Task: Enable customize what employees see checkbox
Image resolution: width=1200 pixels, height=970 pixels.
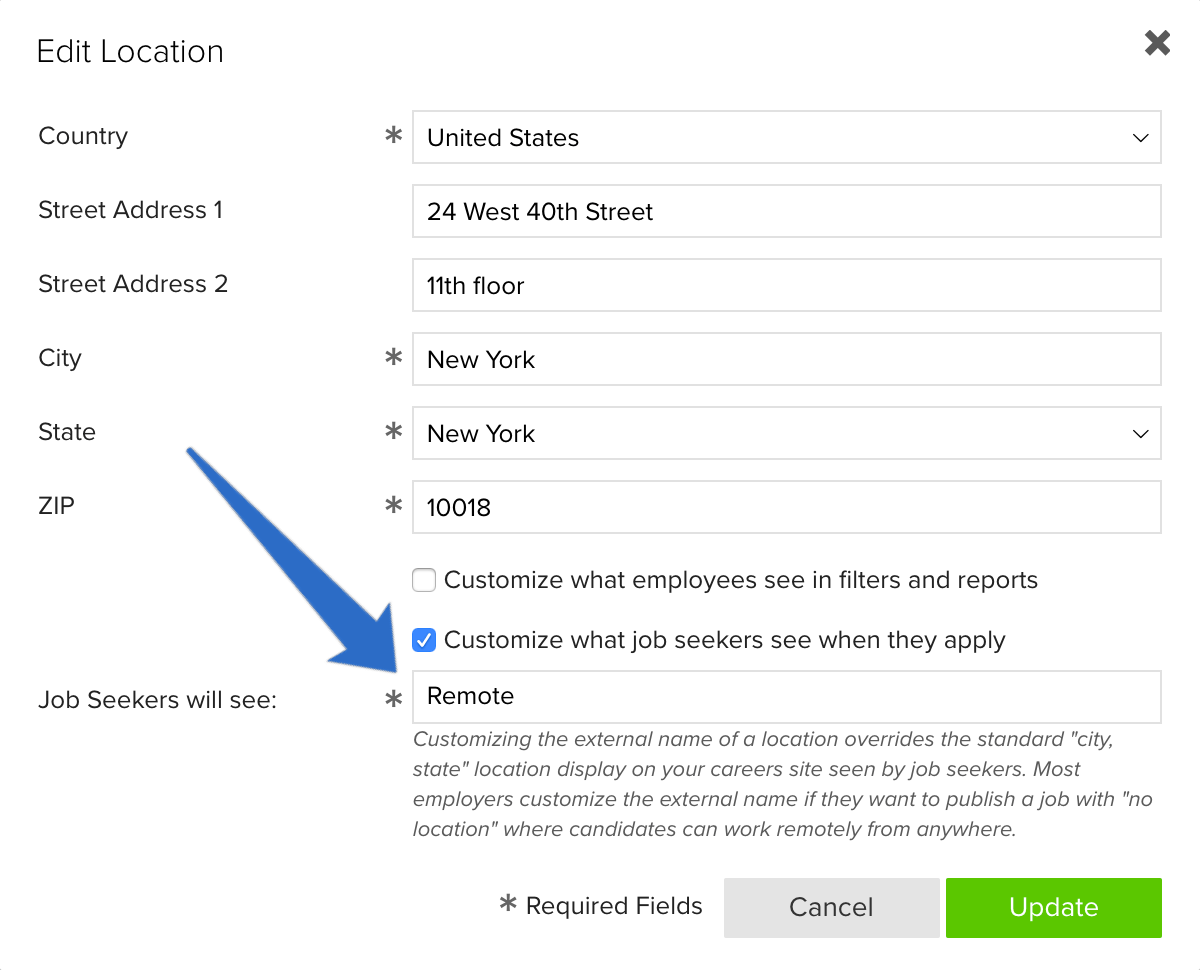Action: 424,580
